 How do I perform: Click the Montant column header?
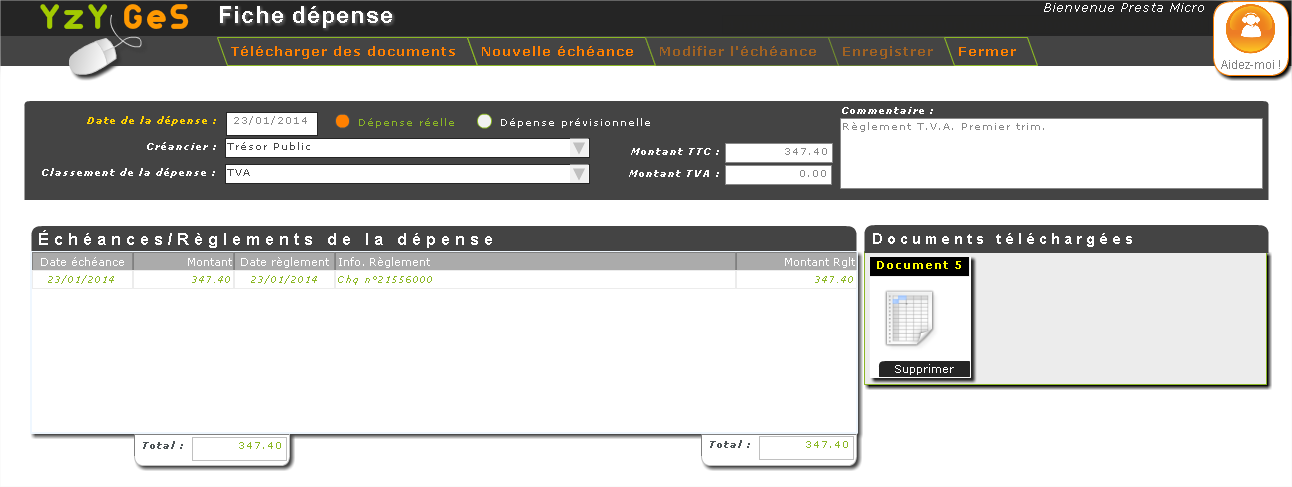point(184,262)
